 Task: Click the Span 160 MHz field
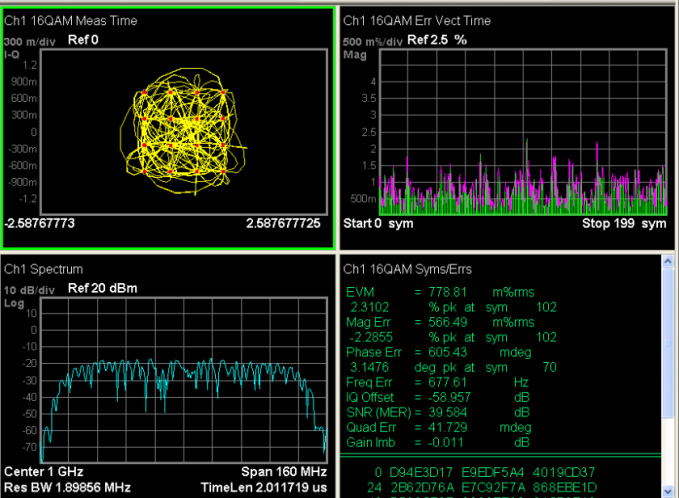[x=285, y=470]
